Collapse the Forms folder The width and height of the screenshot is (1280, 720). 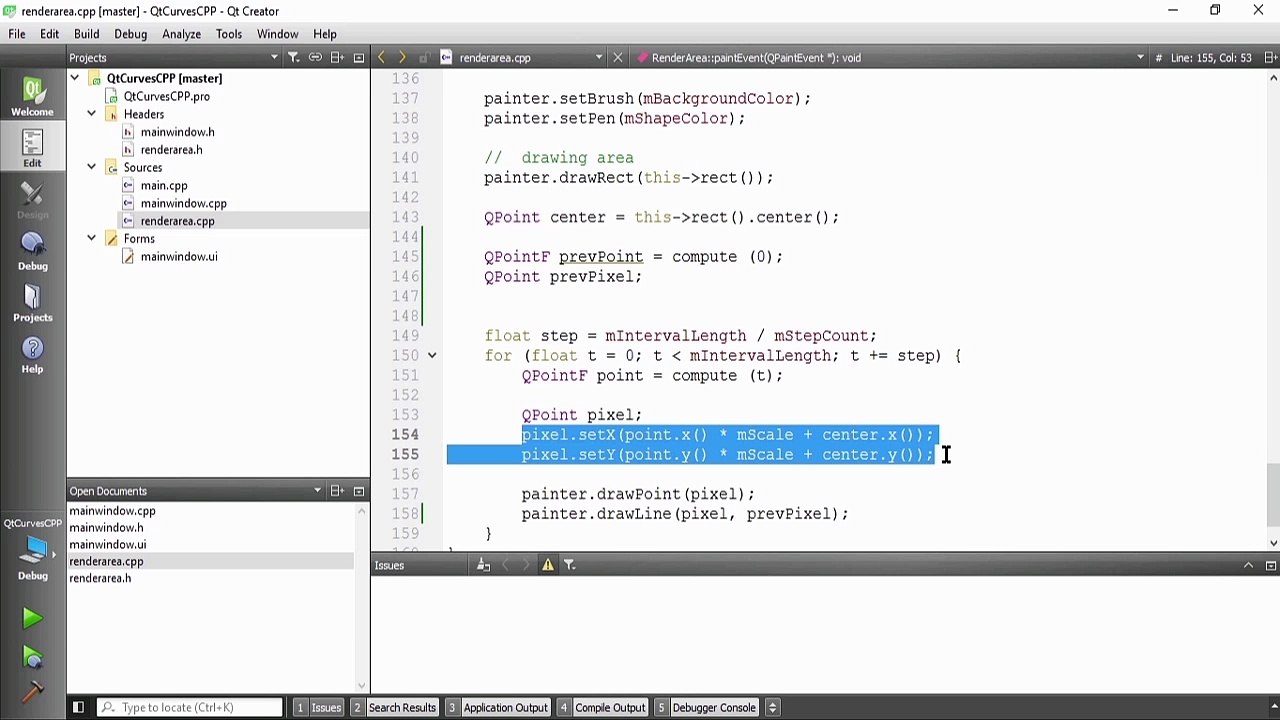[91, 239]
